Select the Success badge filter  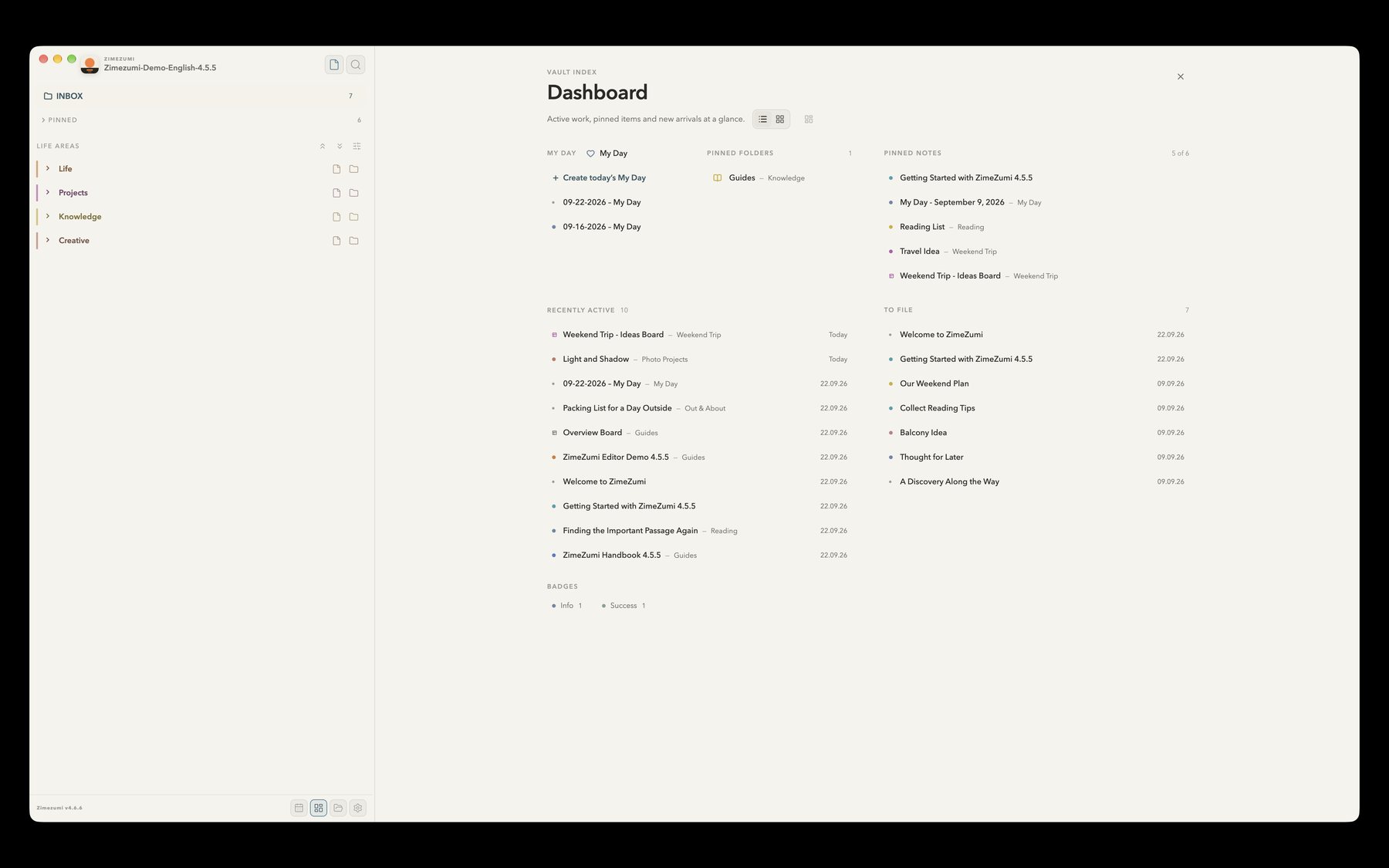tap(624, 606)
